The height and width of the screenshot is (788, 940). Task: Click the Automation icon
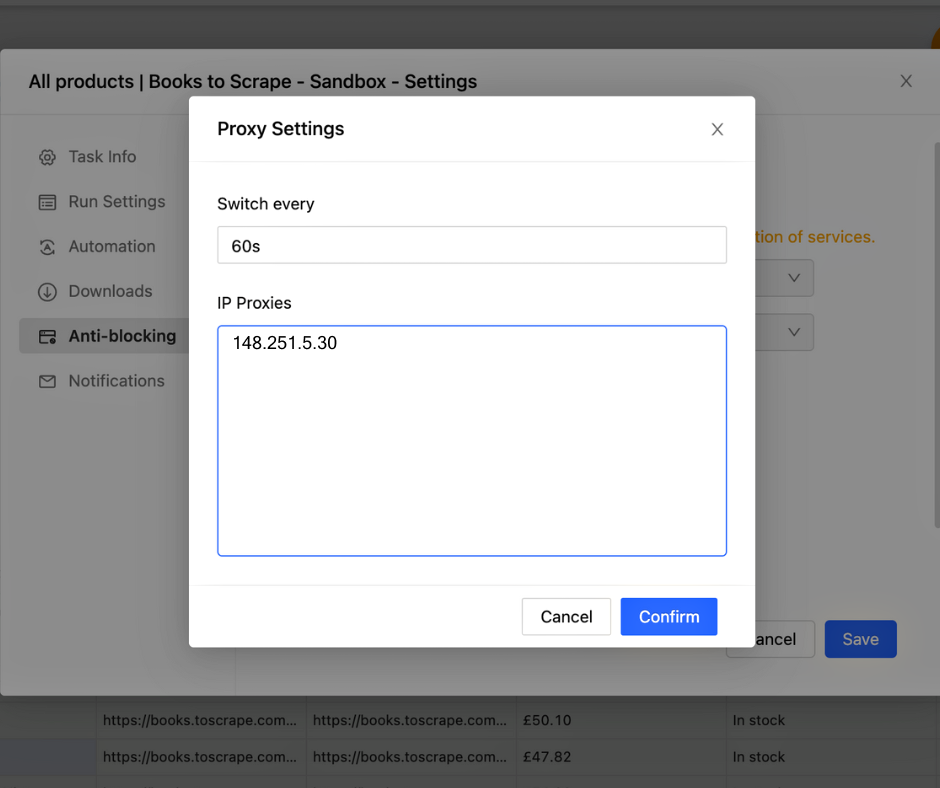(46, 246)
